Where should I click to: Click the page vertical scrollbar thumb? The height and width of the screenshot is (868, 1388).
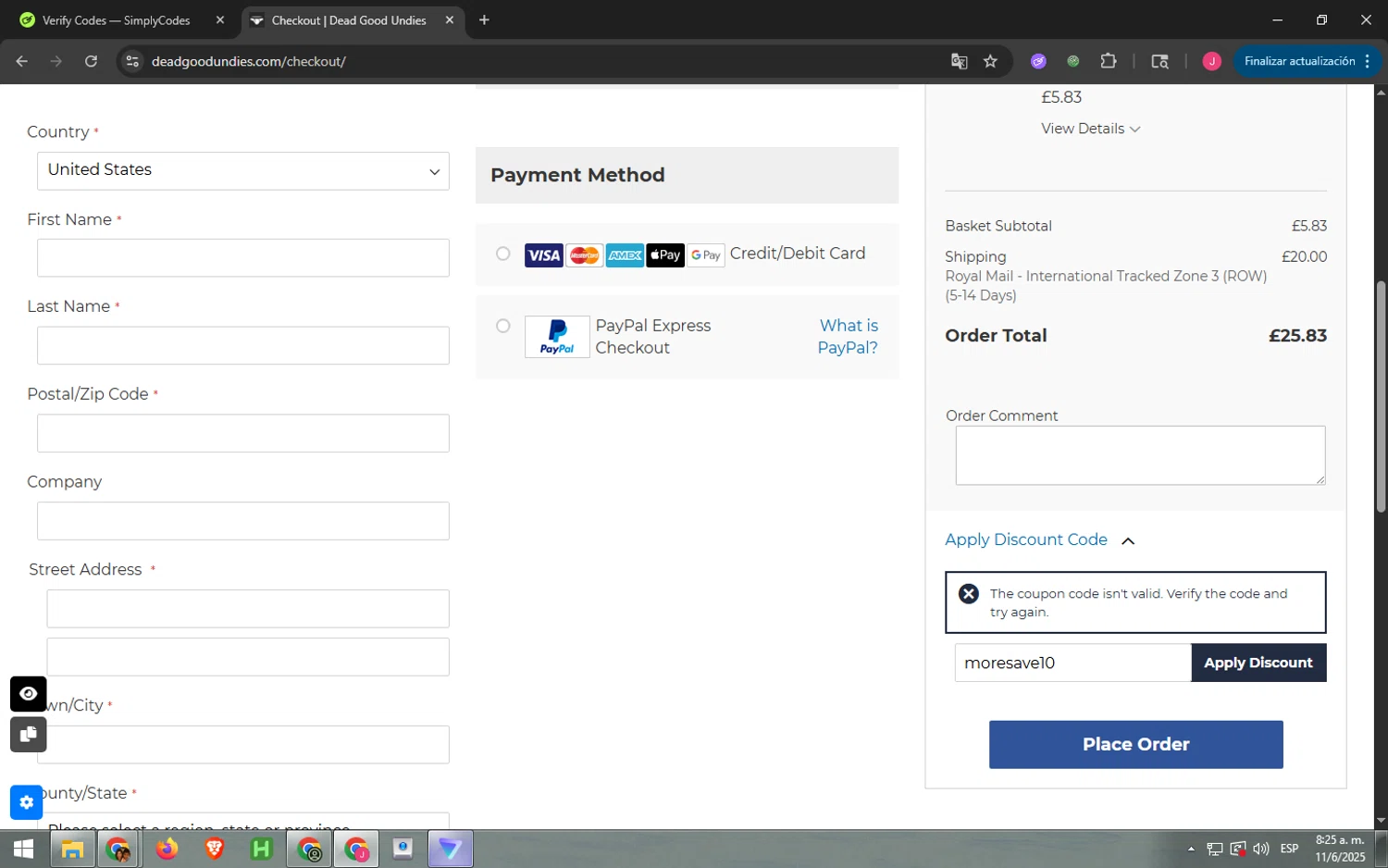[x=1381, y=396]
